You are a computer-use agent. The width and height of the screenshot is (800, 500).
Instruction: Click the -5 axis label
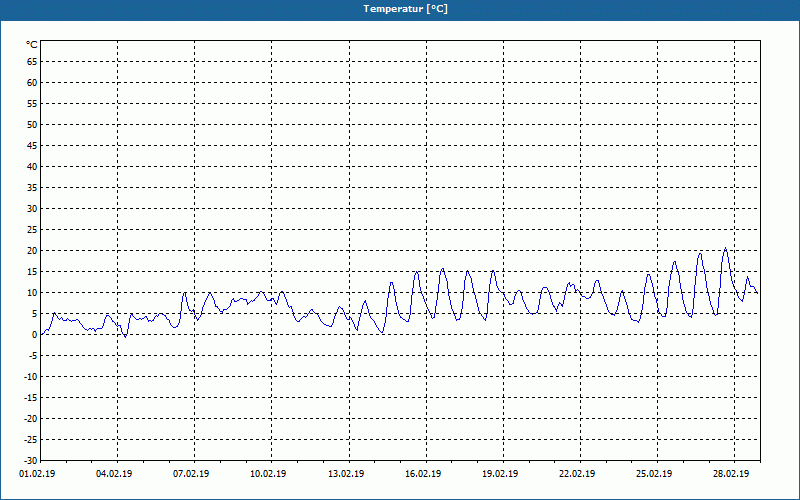coord(33,356)
